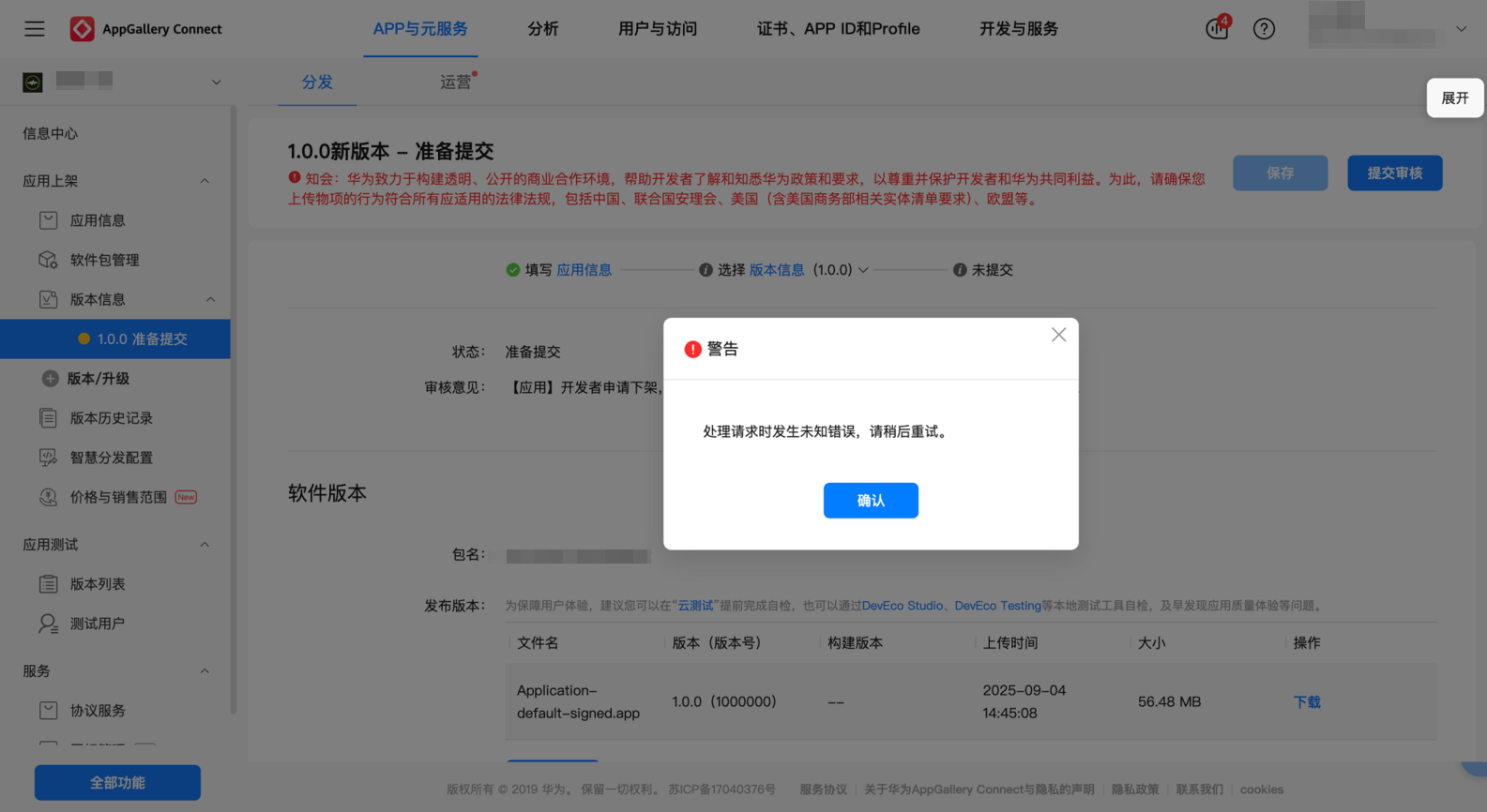
Task: Confirm the warning with 确认 button
Action: click(x=871, y=501)
